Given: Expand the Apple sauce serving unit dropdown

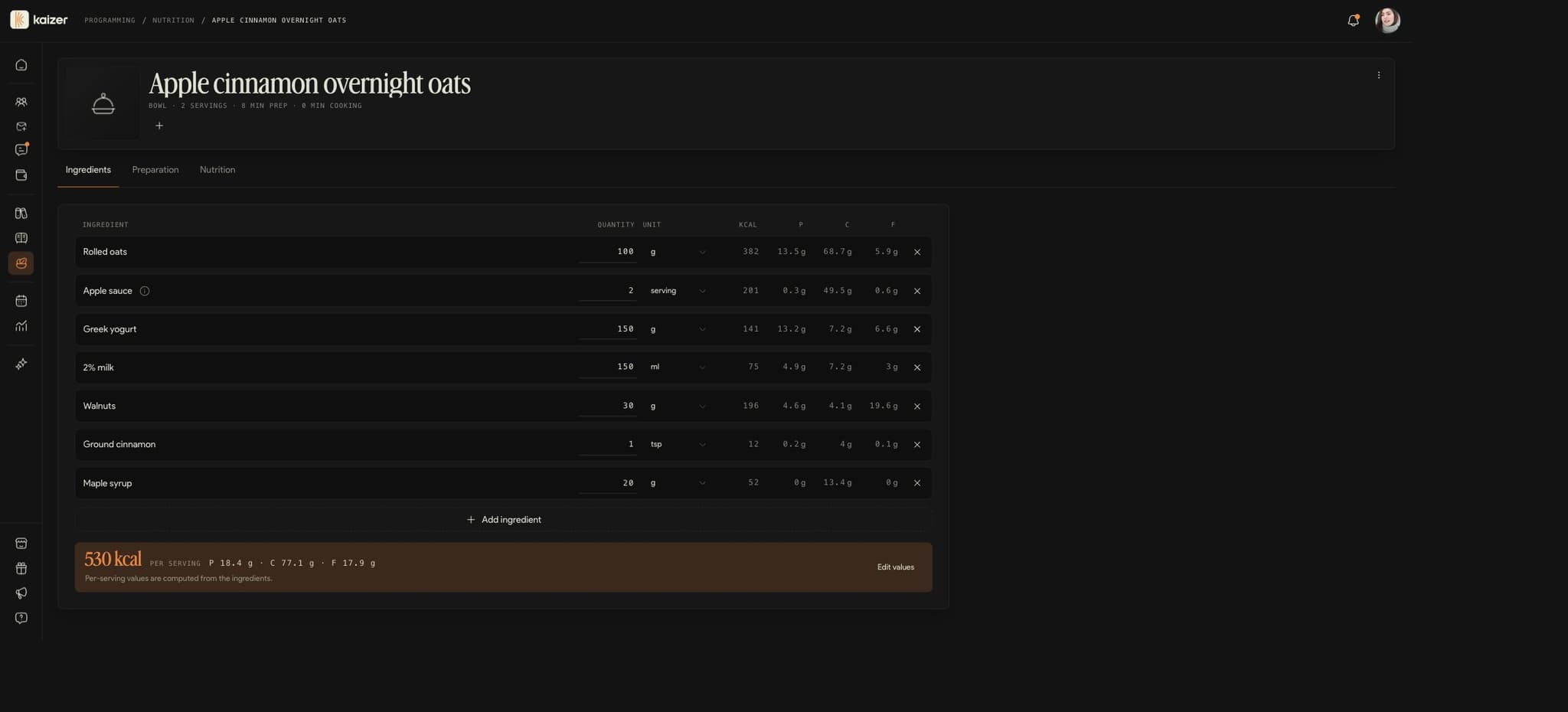Looking at the screenshot, I should [x=678, y=291].
